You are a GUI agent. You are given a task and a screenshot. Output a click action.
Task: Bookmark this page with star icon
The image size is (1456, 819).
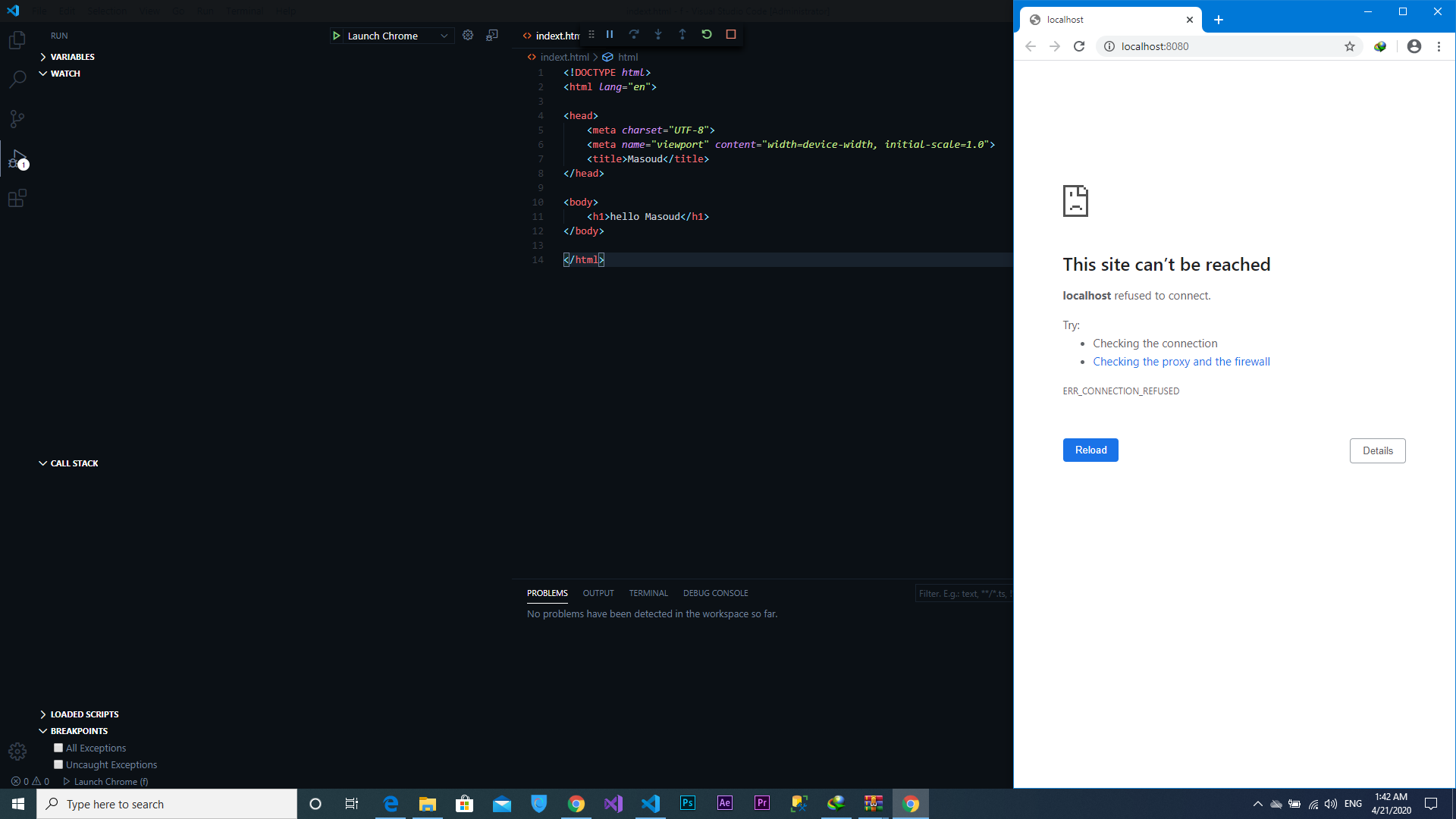click(x=1350, y=46)
